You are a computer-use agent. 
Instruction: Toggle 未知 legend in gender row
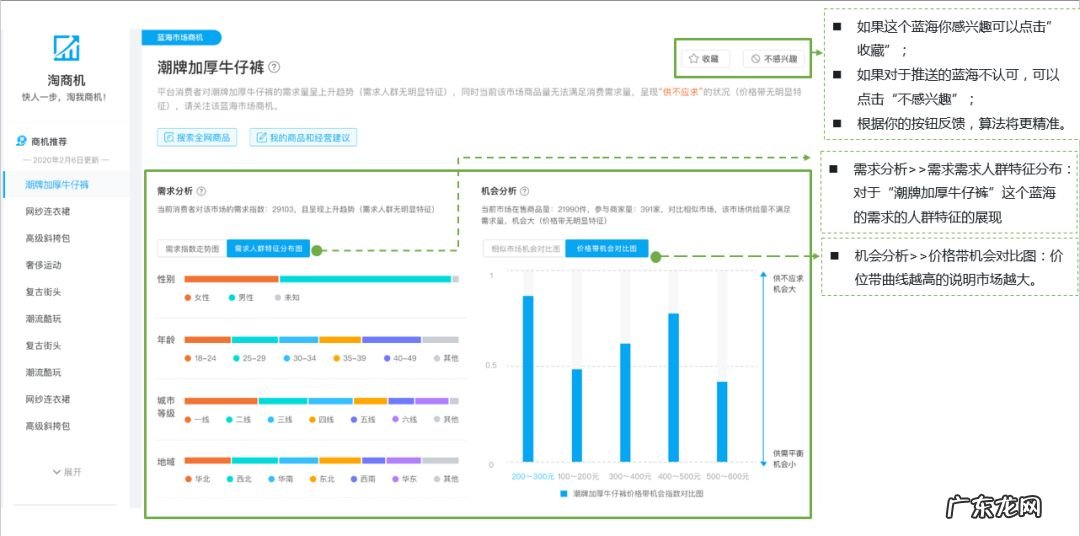[287, 298]
